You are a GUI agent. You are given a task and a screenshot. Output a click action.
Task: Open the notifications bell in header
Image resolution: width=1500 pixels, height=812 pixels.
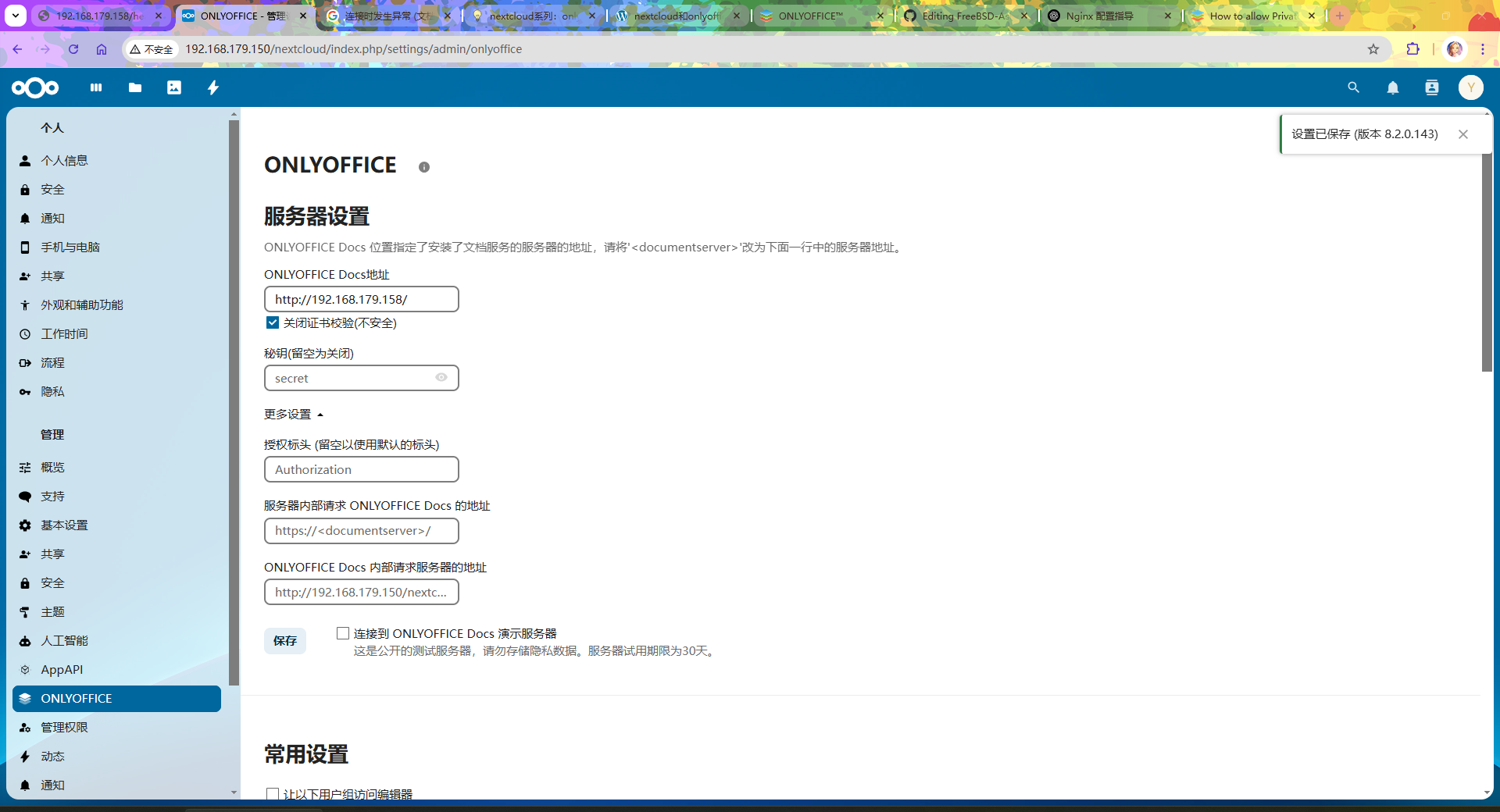(x=1393, y=88)
